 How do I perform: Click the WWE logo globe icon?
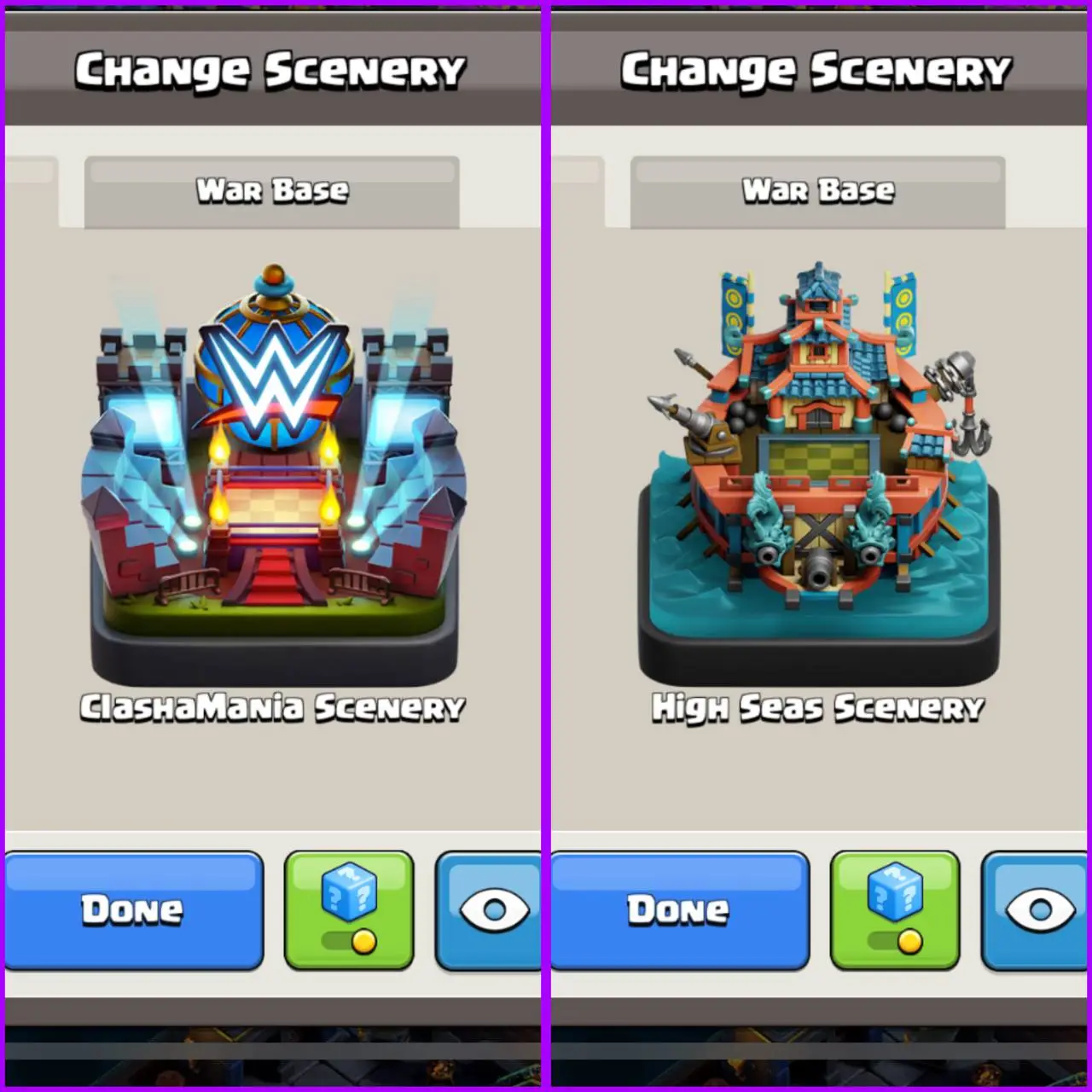point(273,367)
